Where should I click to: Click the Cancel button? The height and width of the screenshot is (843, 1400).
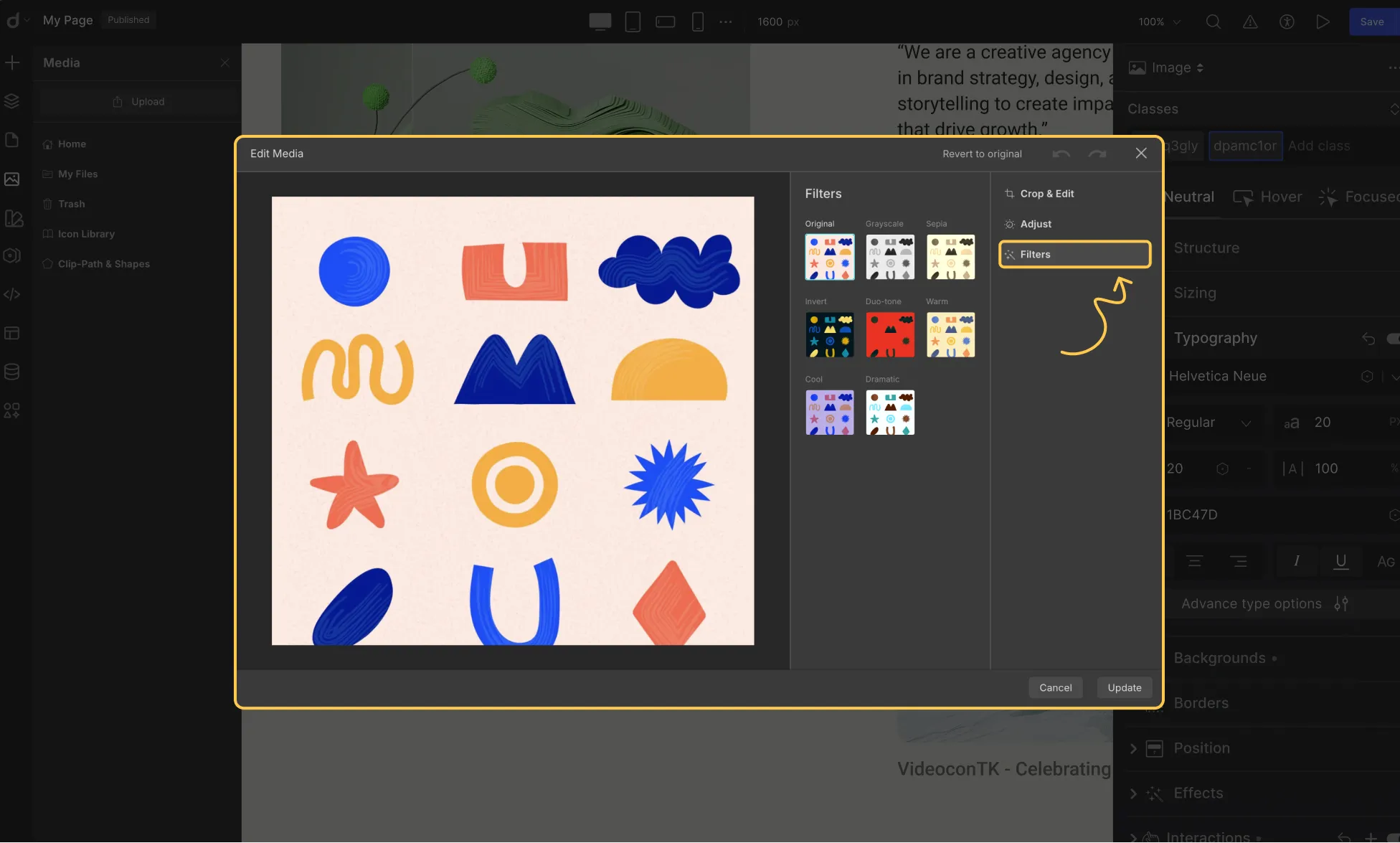(1055, 687)
